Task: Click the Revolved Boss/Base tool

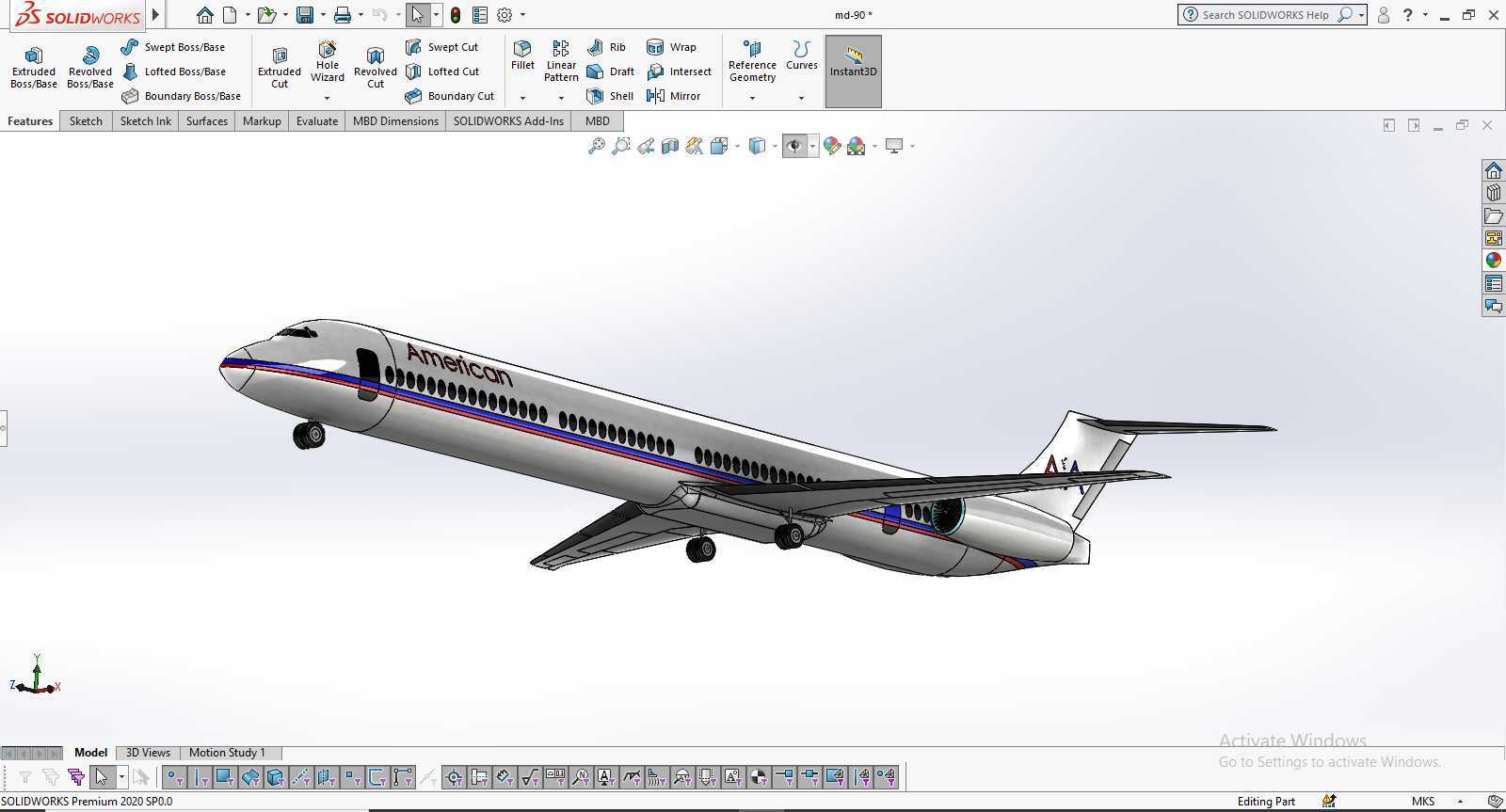Action: pos(90,68)
